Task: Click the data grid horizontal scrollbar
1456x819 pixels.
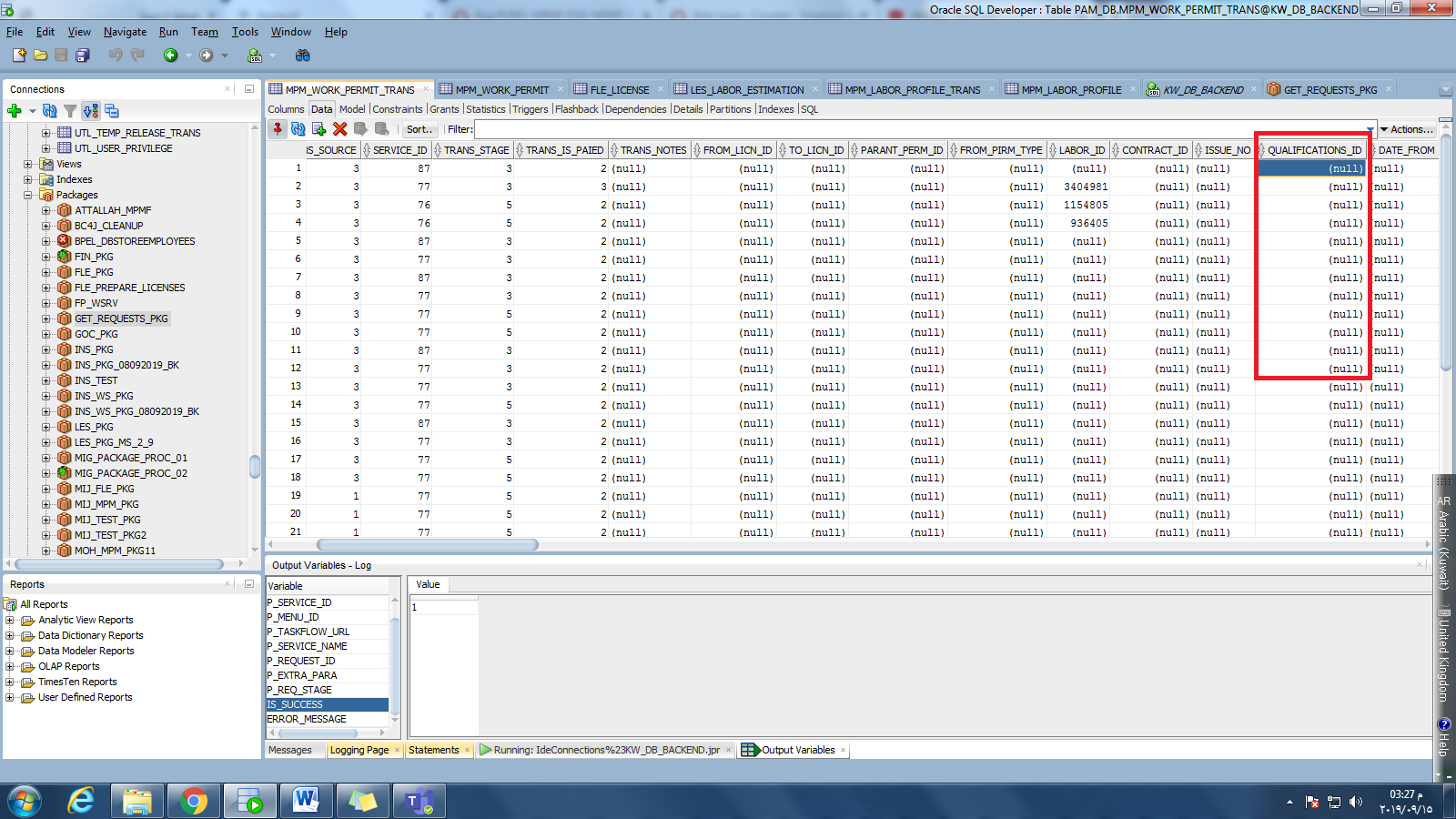Action: coord(428,545)
